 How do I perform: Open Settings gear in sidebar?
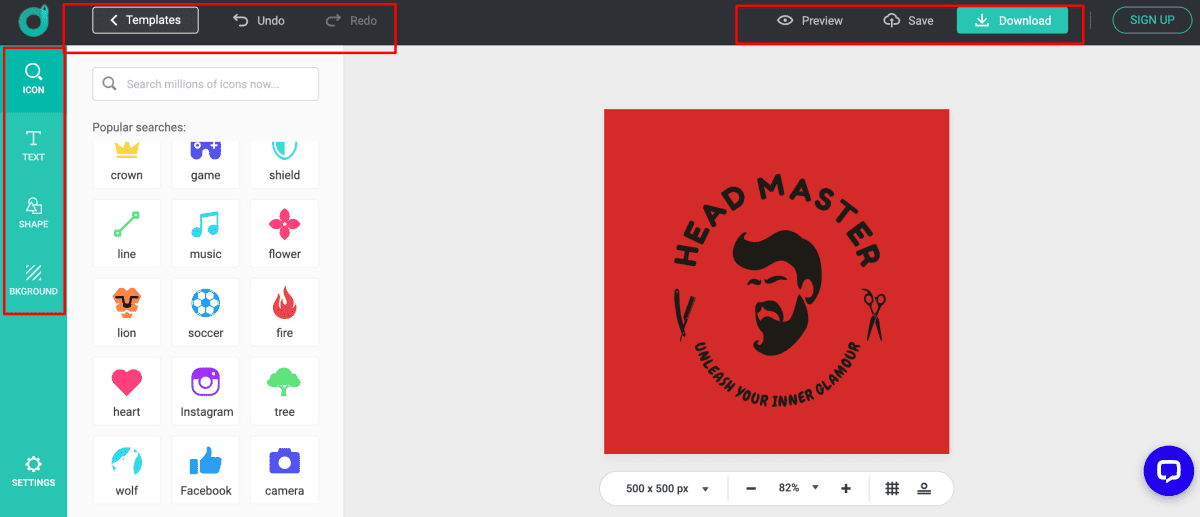(34, 471)
